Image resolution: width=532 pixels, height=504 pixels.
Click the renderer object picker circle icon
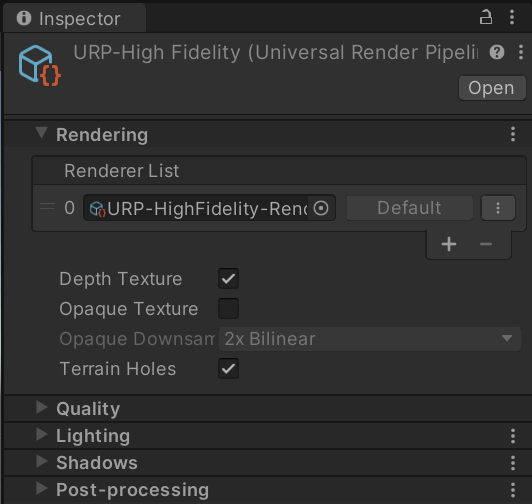321,208
